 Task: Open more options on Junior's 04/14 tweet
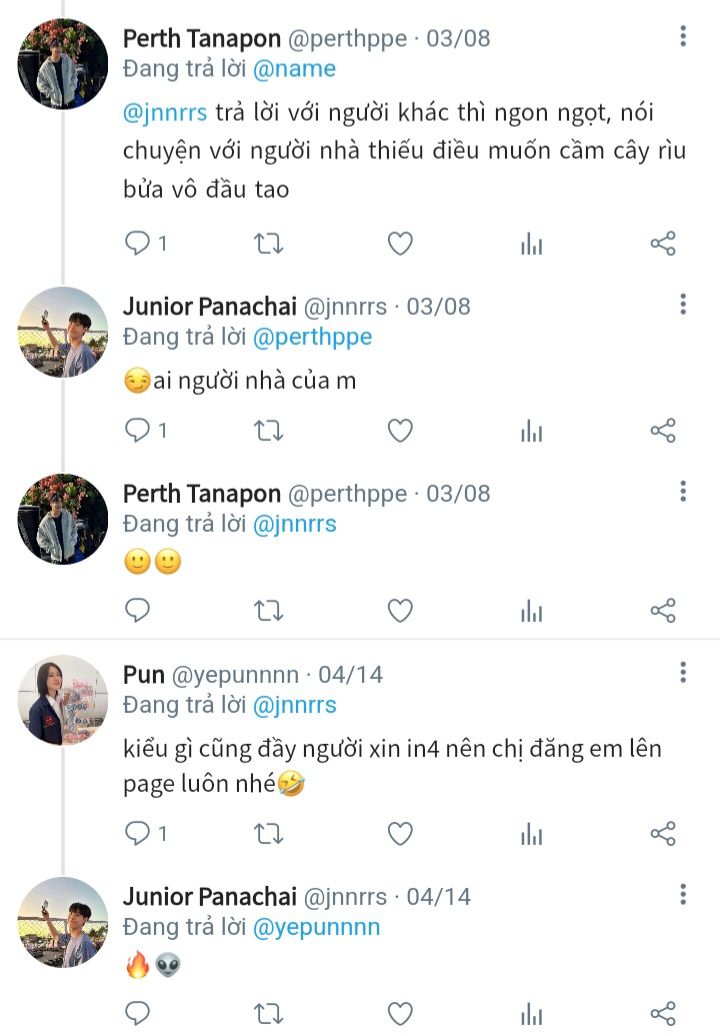683,895
